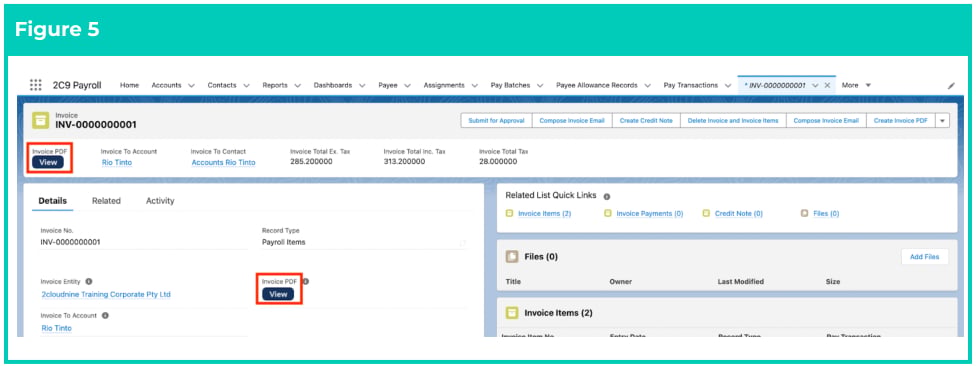The image size is (976, 366).
Task: Click View under Invoice PDF in header highlights
Action: (x=48, y=162)
